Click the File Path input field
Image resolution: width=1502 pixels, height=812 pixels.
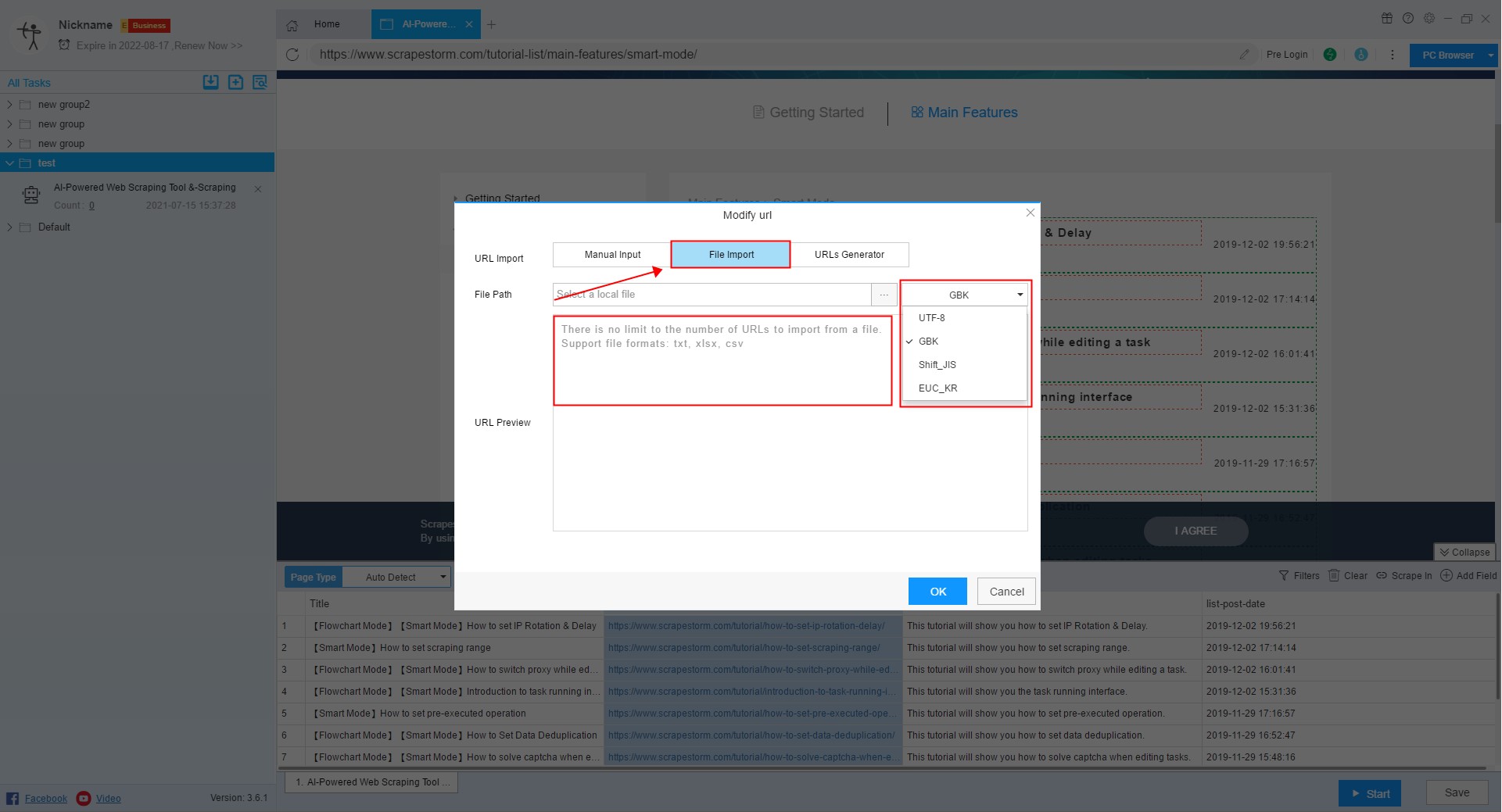(712, 295)
